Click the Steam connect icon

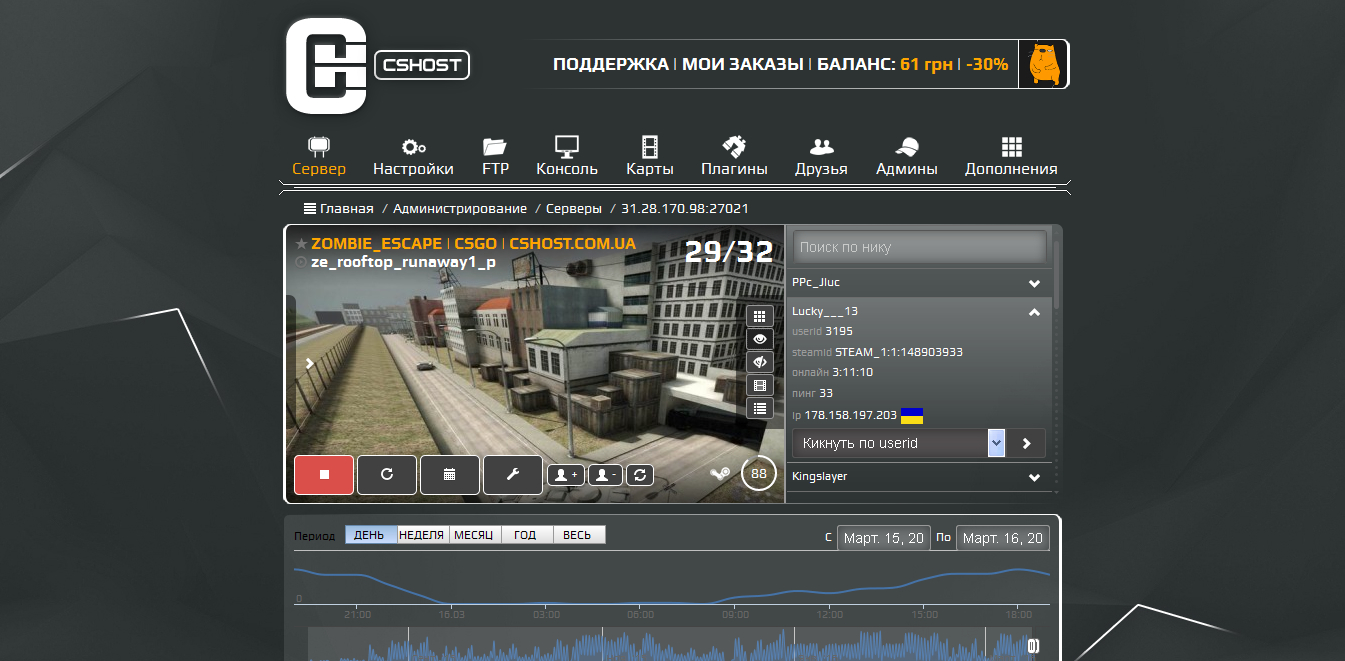pos(720,473)
